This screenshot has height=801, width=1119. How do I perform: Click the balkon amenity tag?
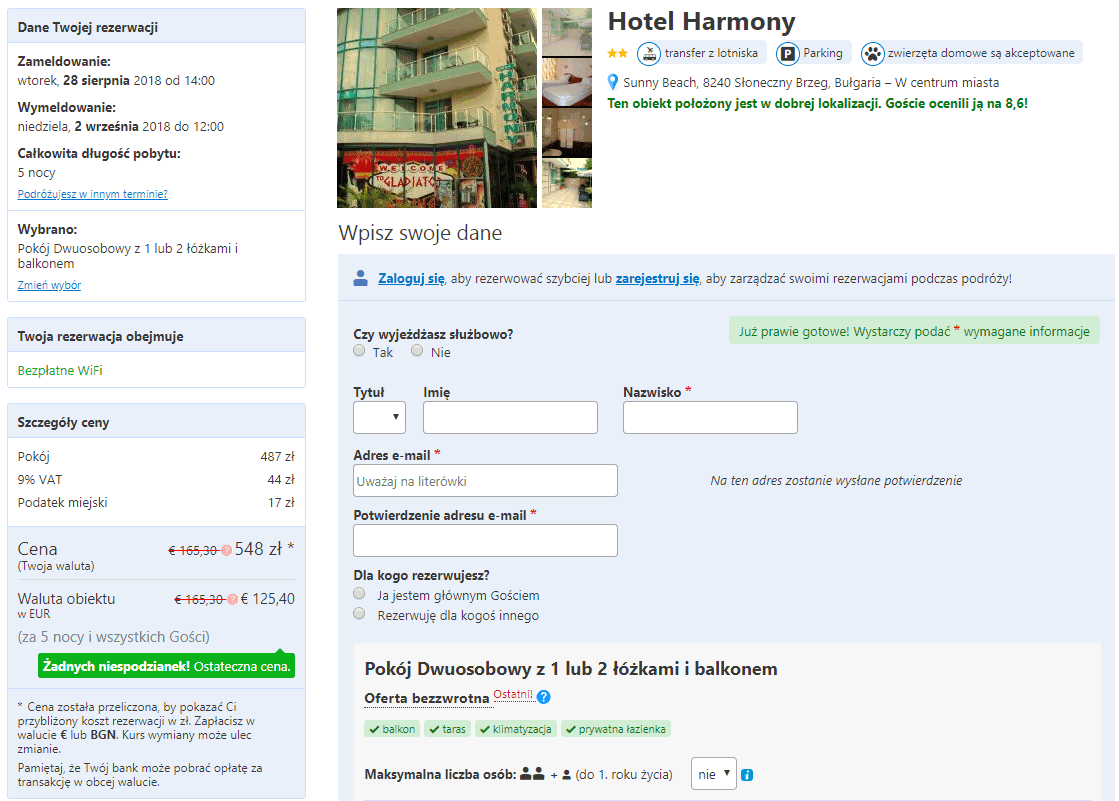[392, 729]
